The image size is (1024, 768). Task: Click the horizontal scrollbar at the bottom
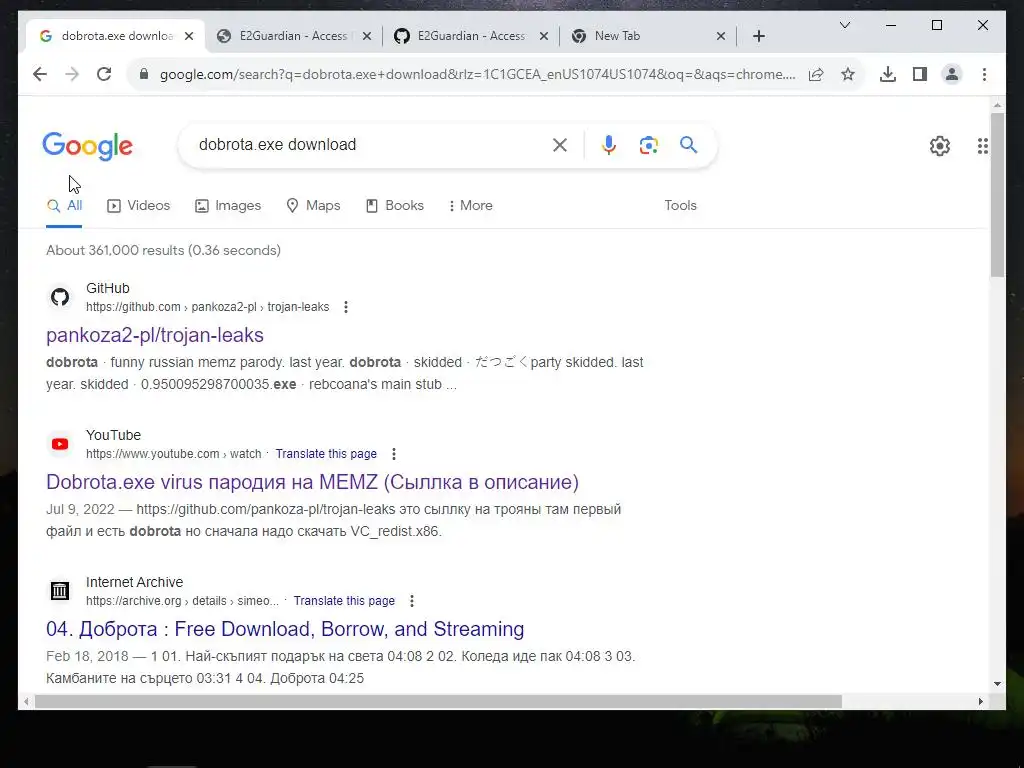tap(438, 701)
